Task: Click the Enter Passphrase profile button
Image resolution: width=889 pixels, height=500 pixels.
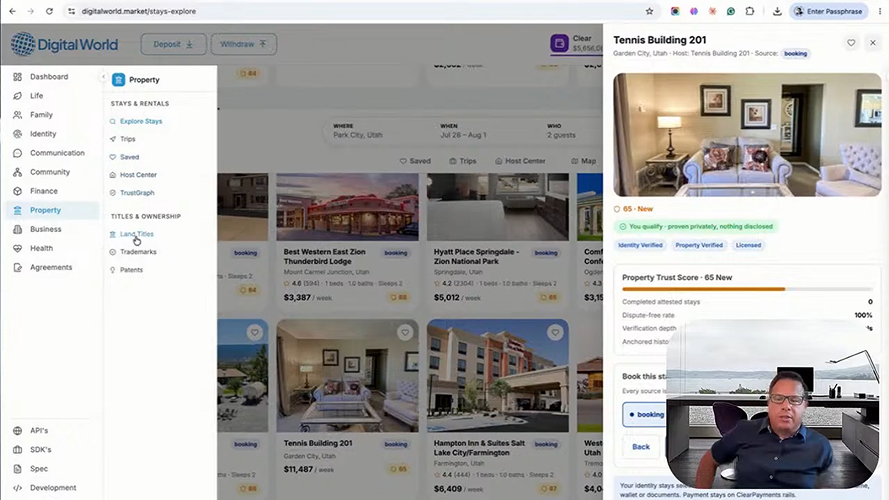Action: pos(829,11)
